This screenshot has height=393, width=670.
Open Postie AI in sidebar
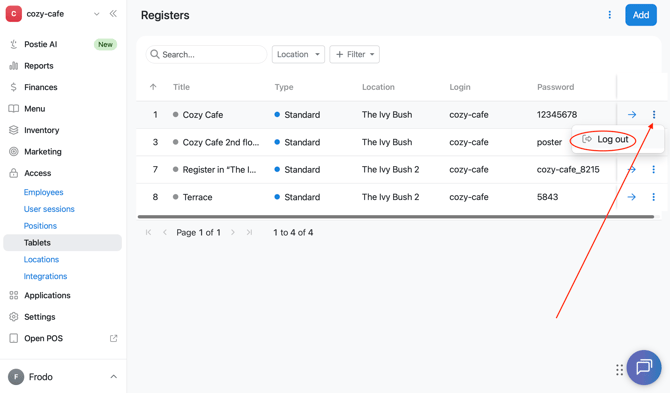pyautogui.click(x=41, y=44)
